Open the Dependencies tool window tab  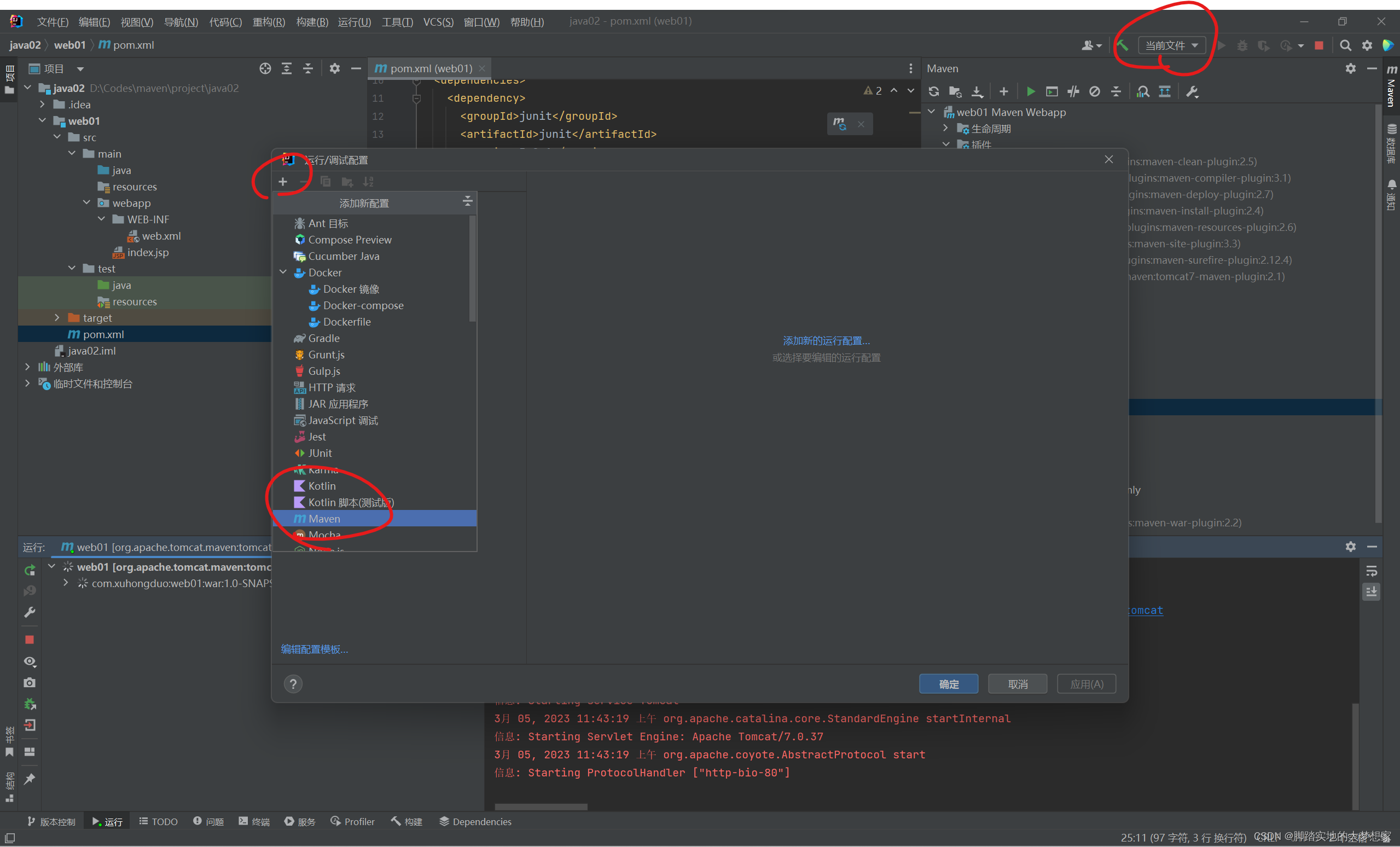click(x=475, y=821)
